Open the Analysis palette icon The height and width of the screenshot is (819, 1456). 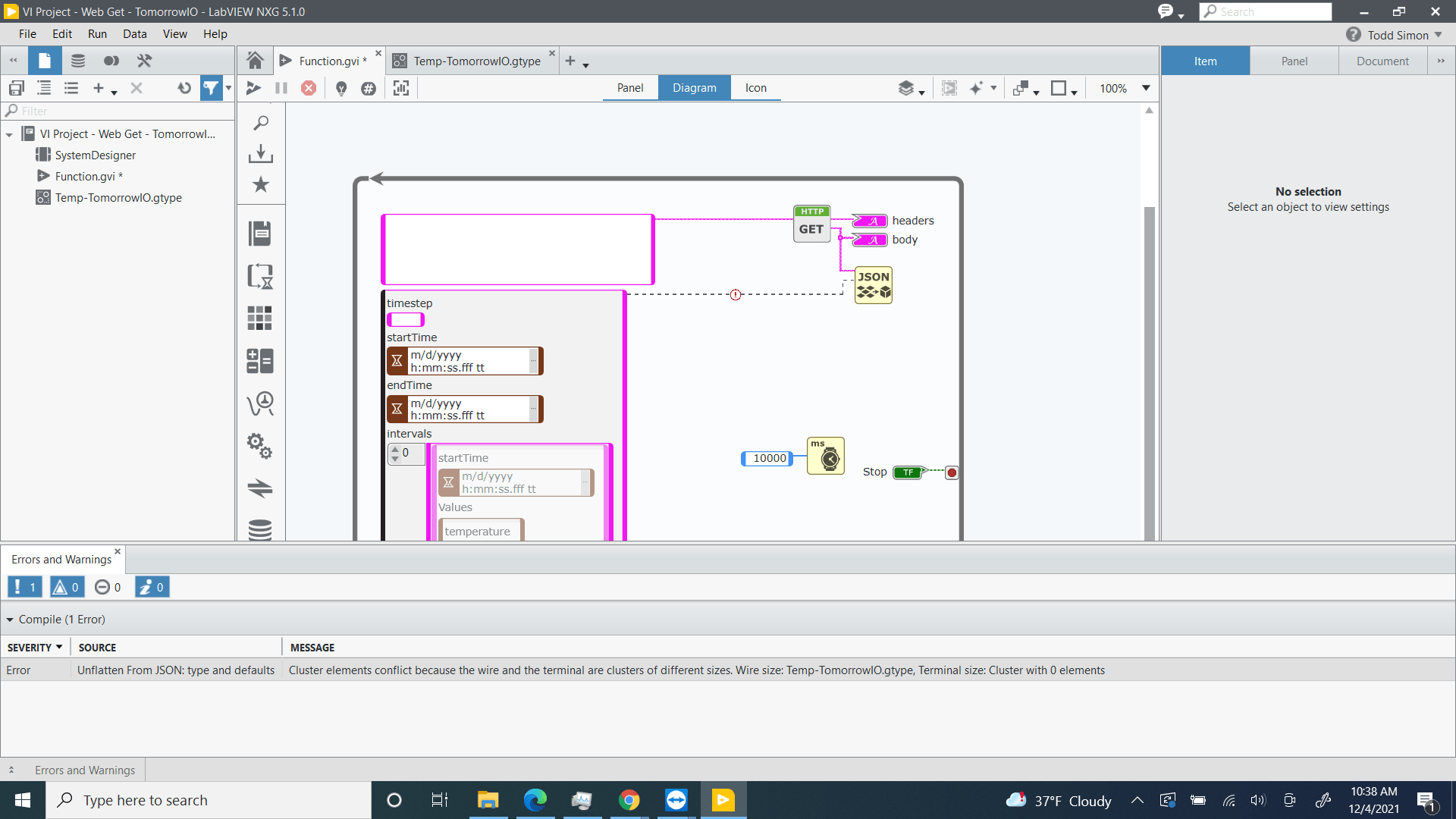(260, 403)
